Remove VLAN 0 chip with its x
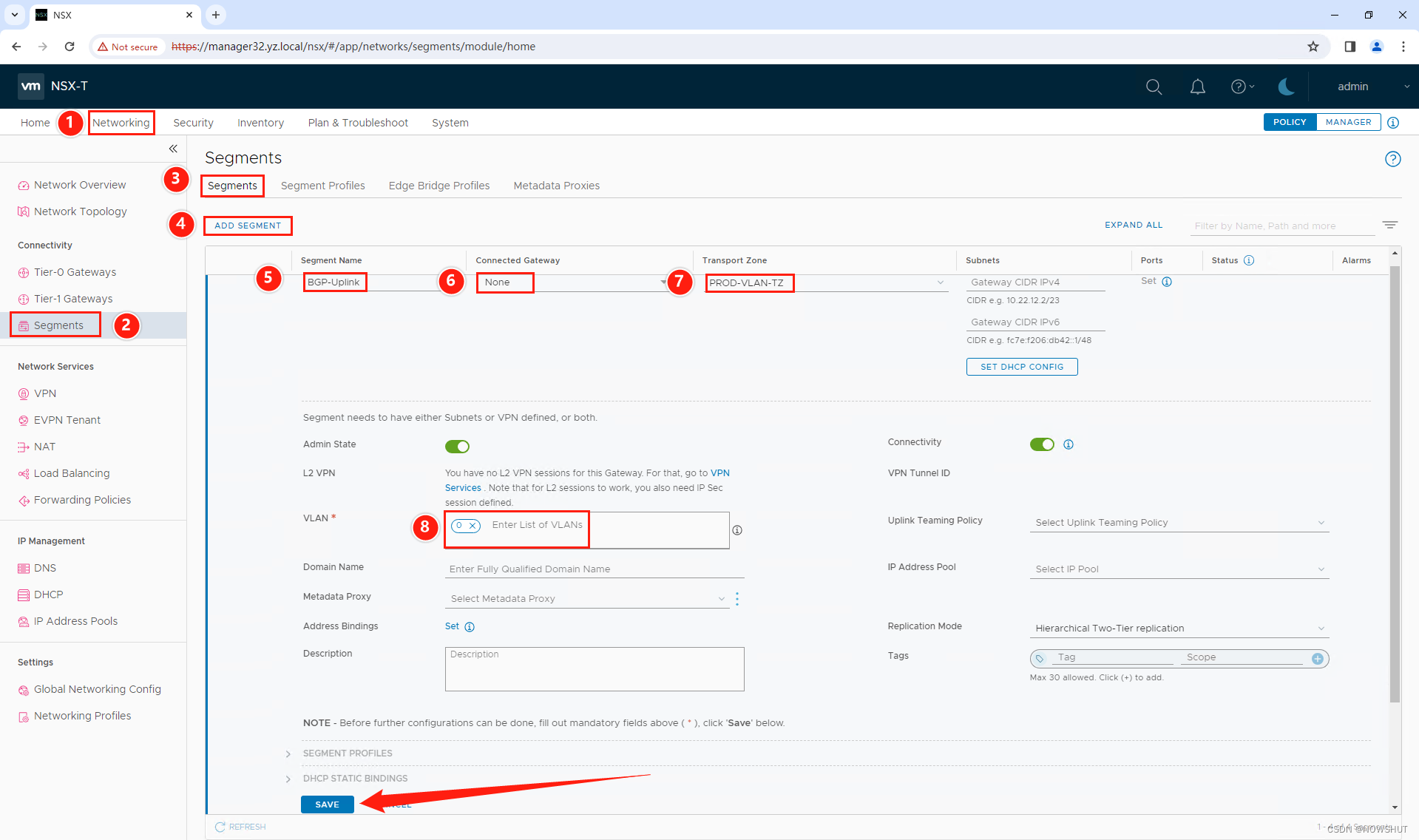The height and width of the screenshot is (840, 1419). coord(473,526)
